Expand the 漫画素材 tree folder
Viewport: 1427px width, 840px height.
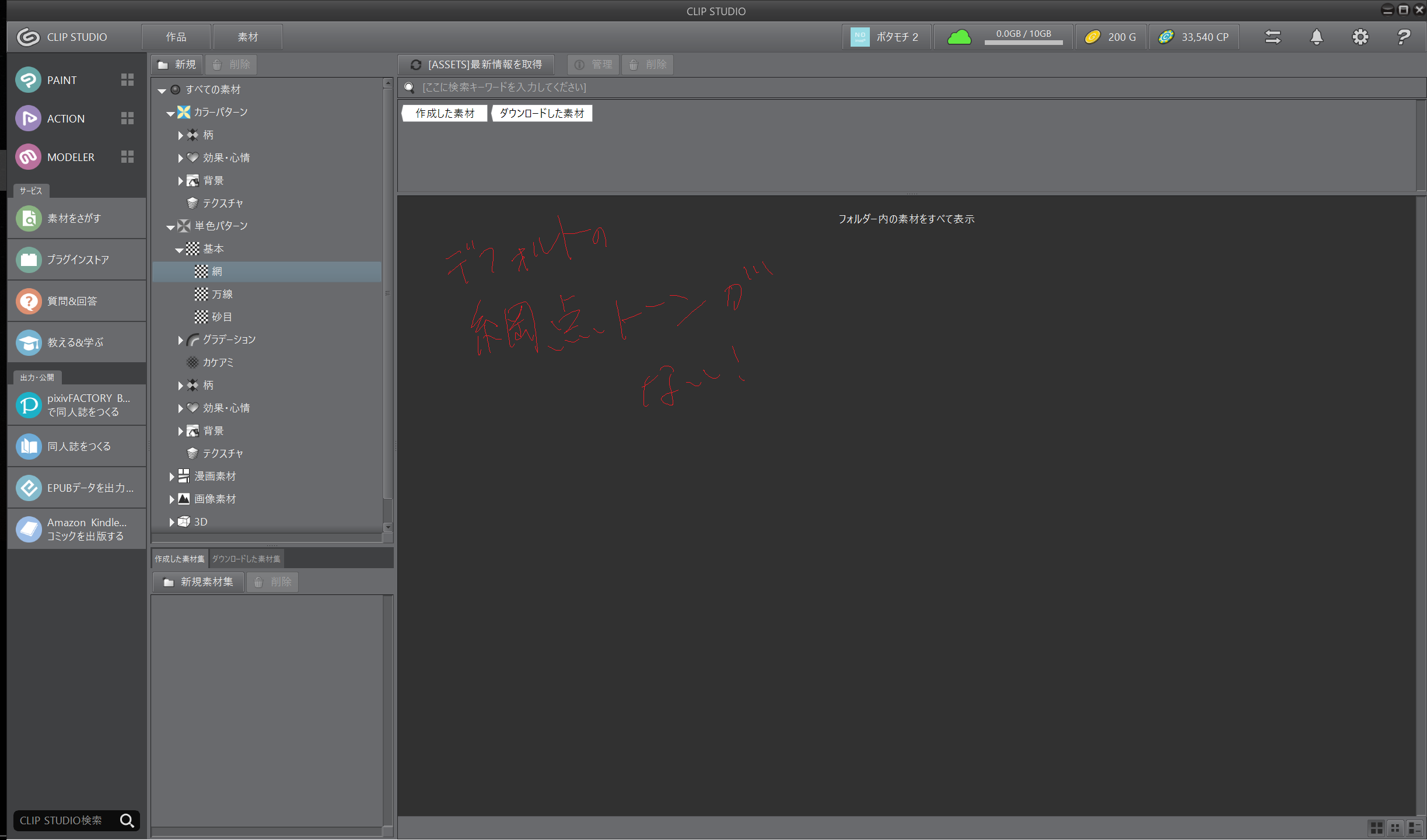(172, 477)
